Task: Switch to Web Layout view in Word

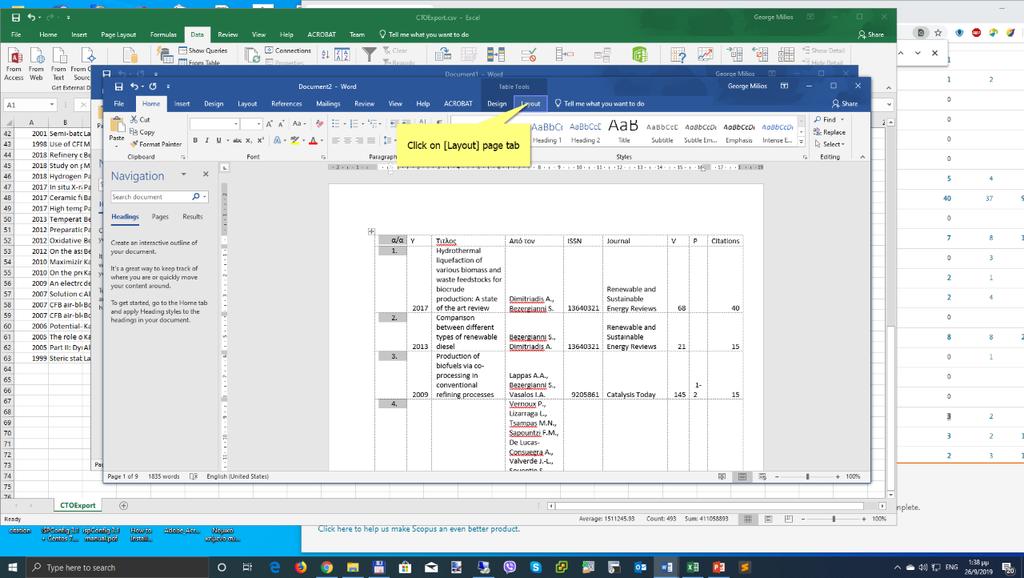Action: click(762, 477)
